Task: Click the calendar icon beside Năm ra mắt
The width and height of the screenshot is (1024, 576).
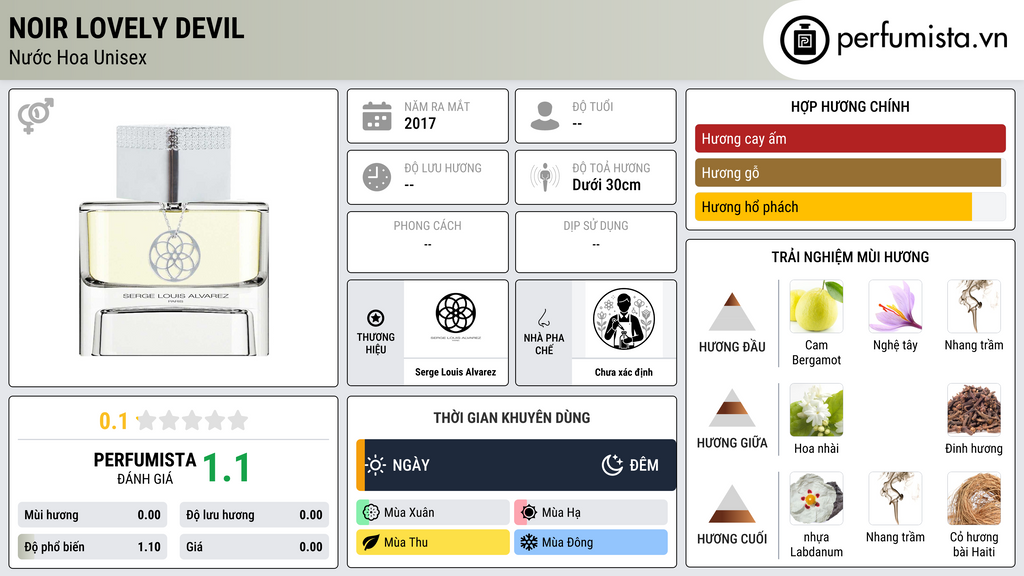Action: pyautogui.click(x=377, y=116)
